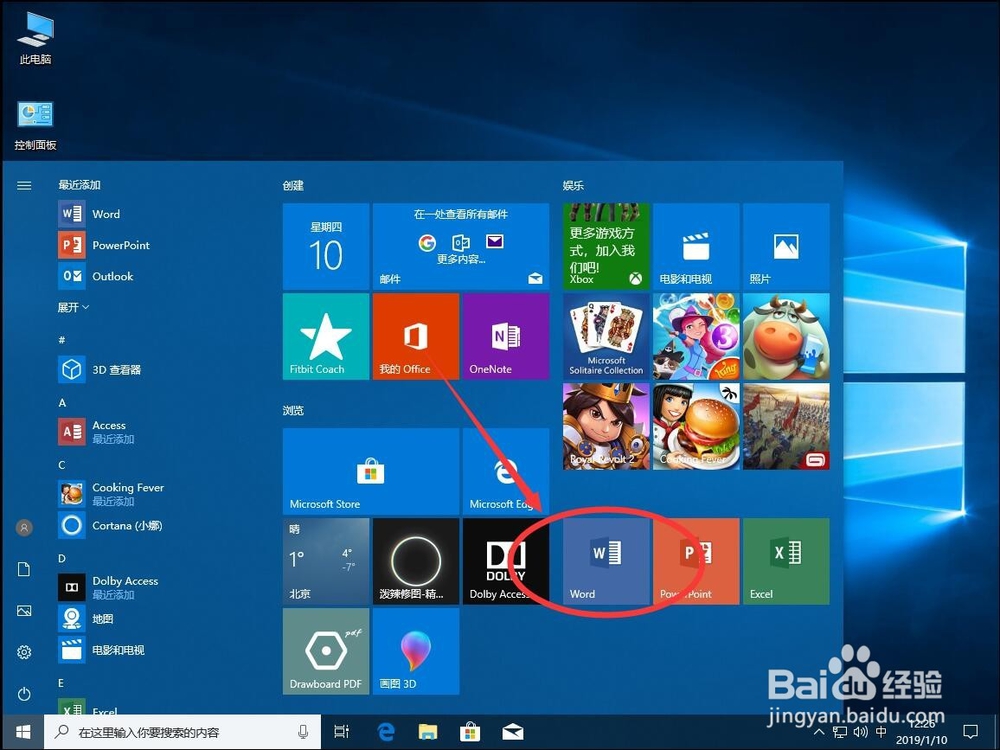Viewport: 1000px width, 750px height.
Task: Open the 照片 photos tile
Action: (x=786, y=247)
